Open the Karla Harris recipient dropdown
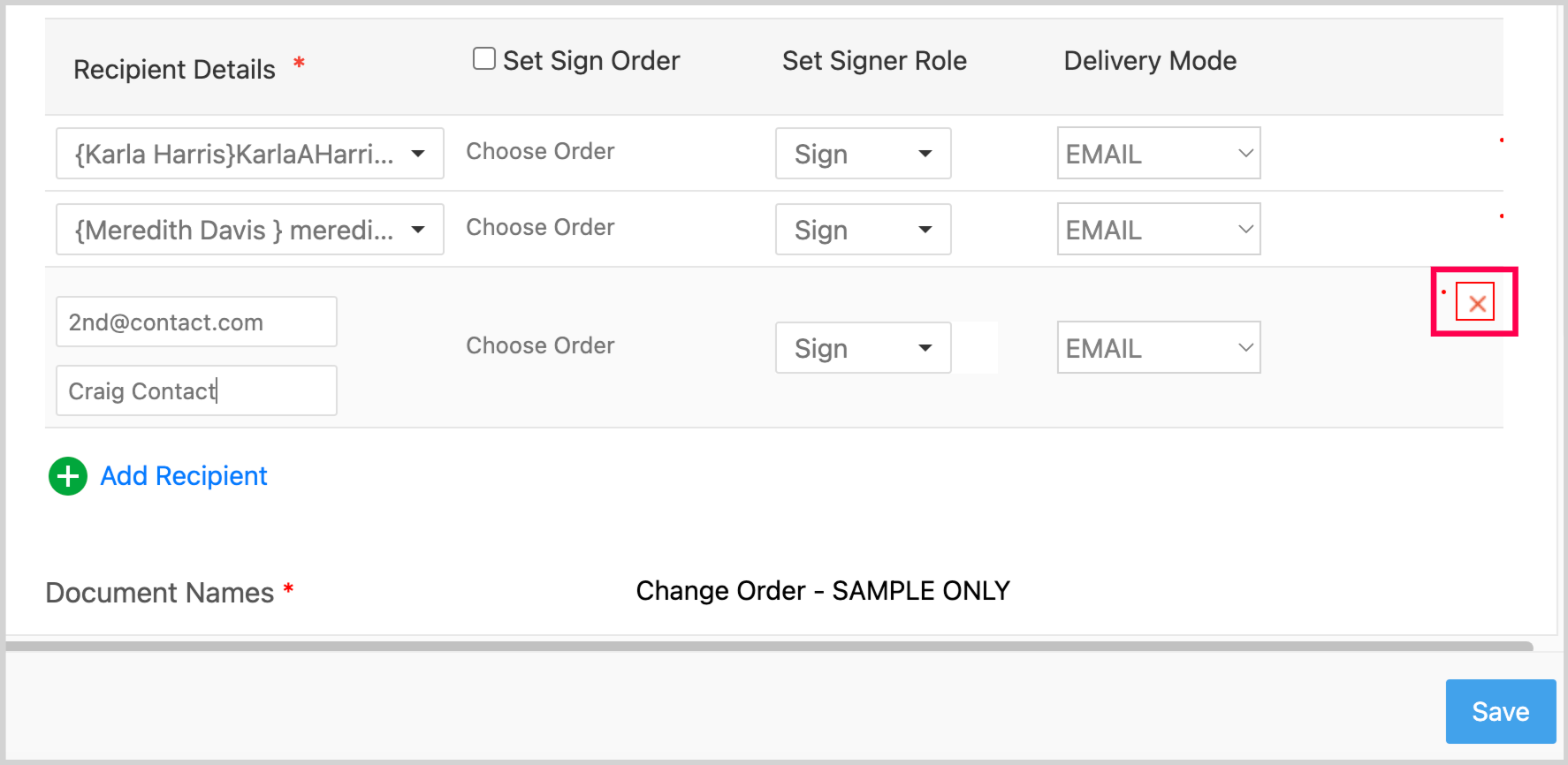The width and height of the screenshot is (1568, 765). pyautogui.click(x=249, y=154)
